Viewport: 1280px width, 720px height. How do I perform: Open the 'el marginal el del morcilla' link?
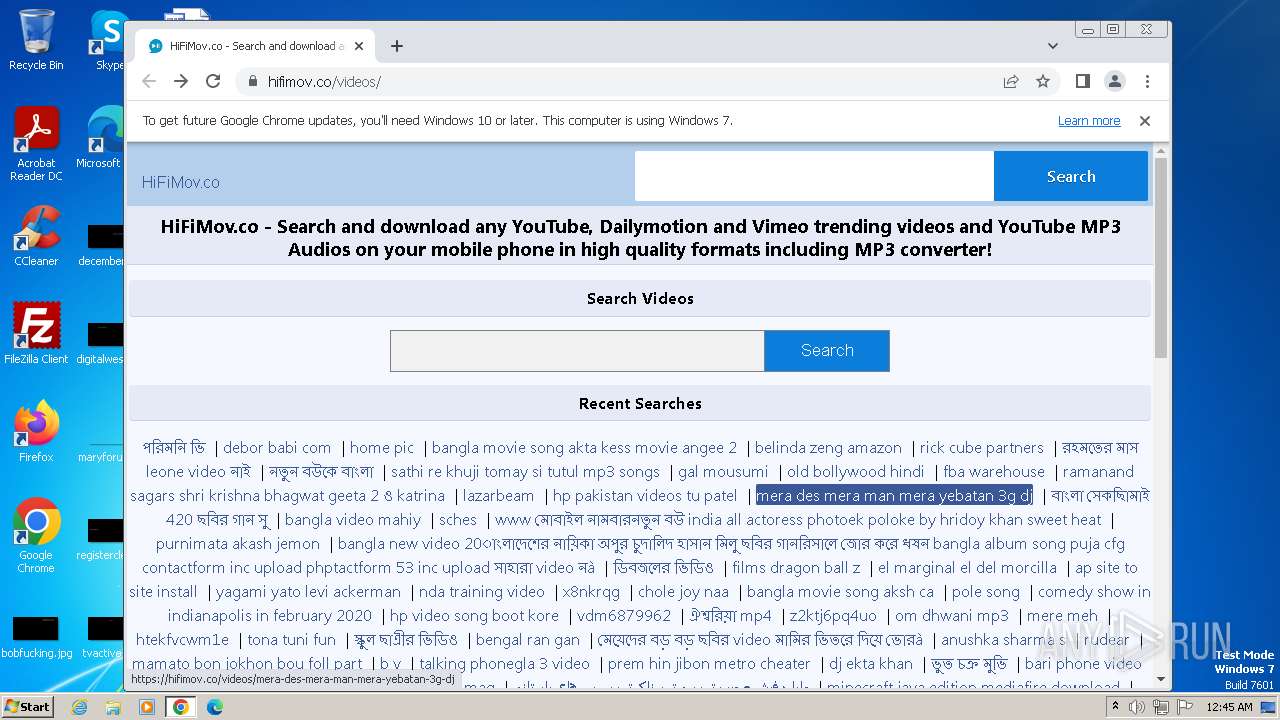pos(967,568)
